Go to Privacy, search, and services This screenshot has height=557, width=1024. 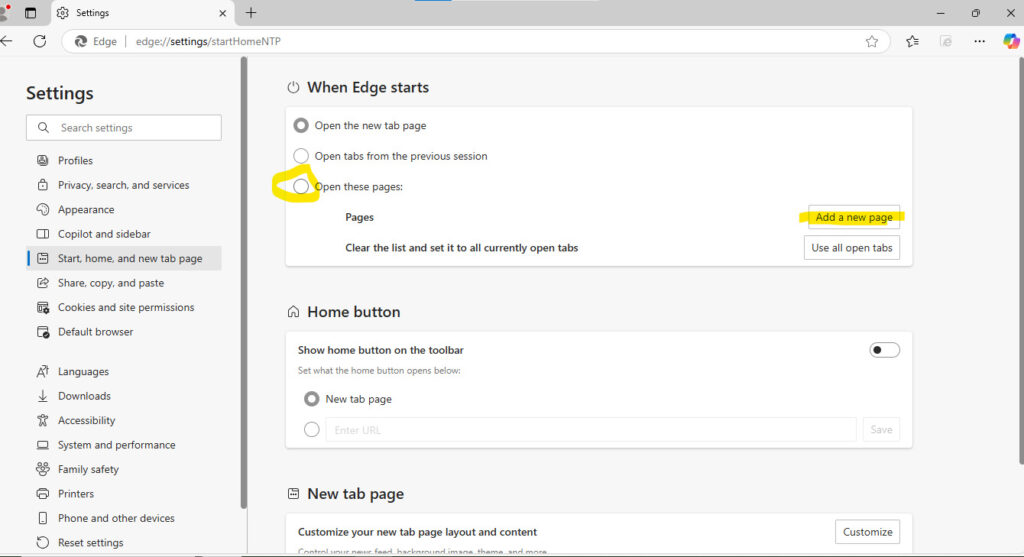pyautogui.click(x=124, y=185)
